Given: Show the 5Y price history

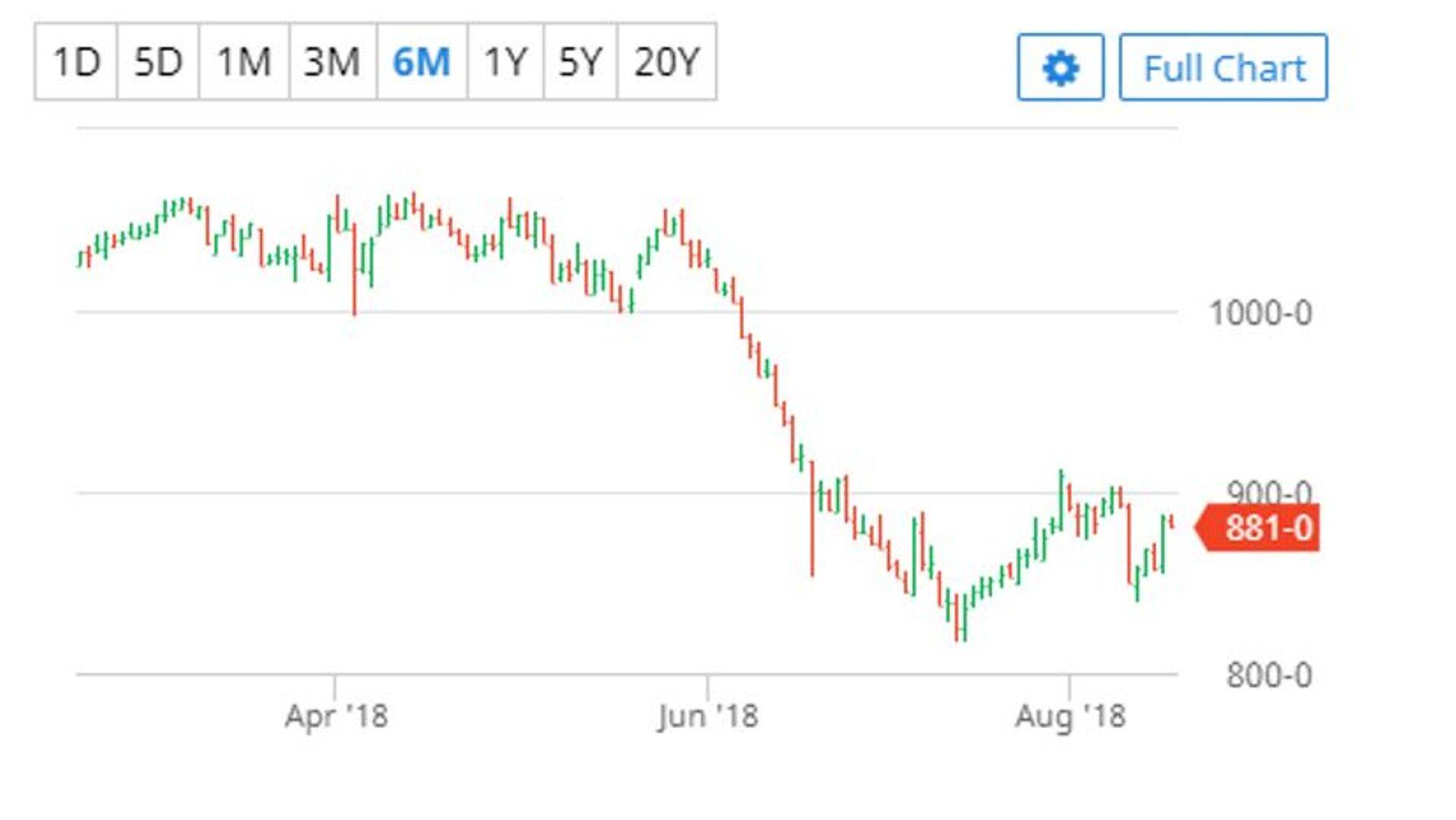Looking at the screenshot, I should coord(580,61).
